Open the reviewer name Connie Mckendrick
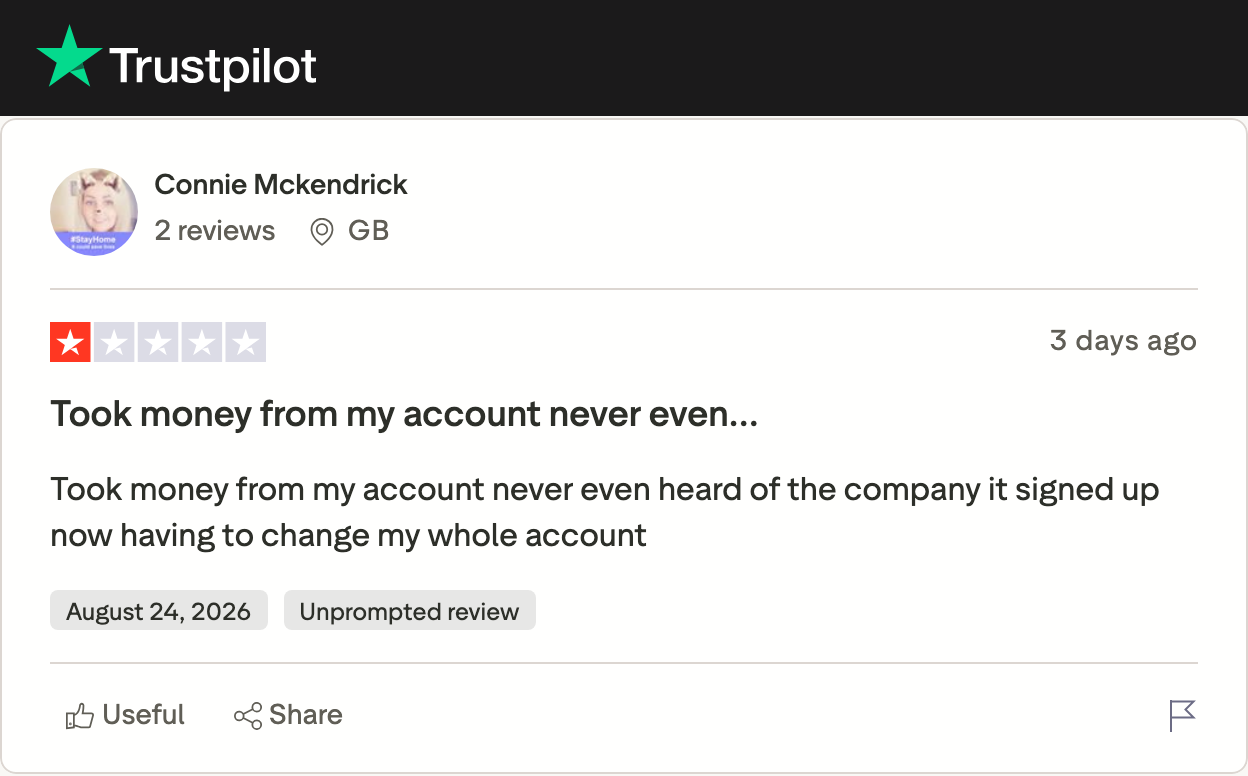The width and height of the screenshot is (1248, 776). click(281, 184)
